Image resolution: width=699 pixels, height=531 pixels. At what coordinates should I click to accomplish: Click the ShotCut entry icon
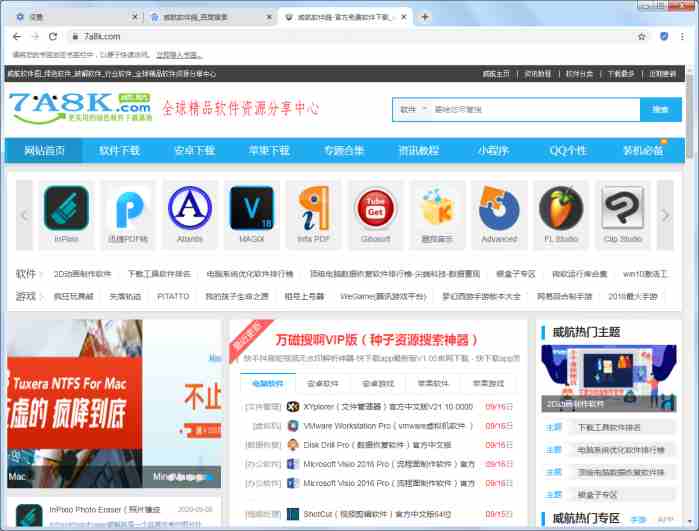click(293, 514)
